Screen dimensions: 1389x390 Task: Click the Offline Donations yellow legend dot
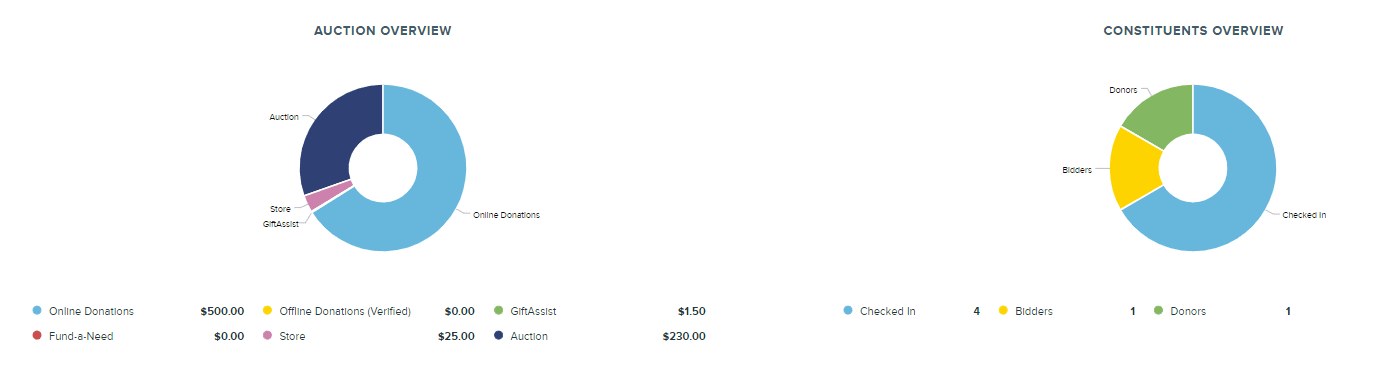point(268,311)
